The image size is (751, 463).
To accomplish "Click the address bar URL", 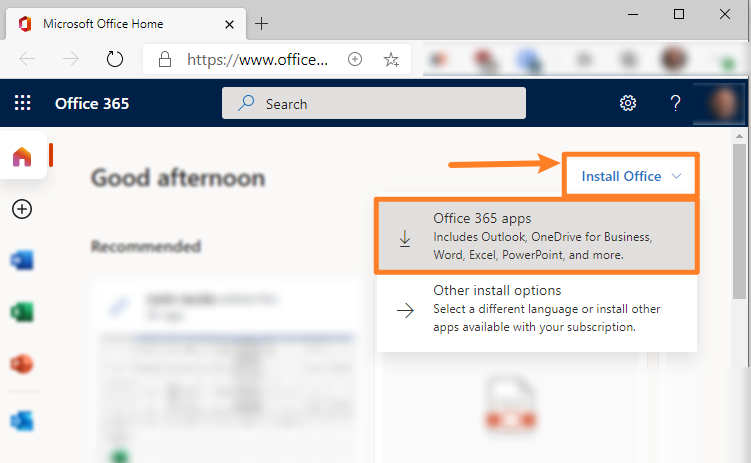I will pos(257,60).
